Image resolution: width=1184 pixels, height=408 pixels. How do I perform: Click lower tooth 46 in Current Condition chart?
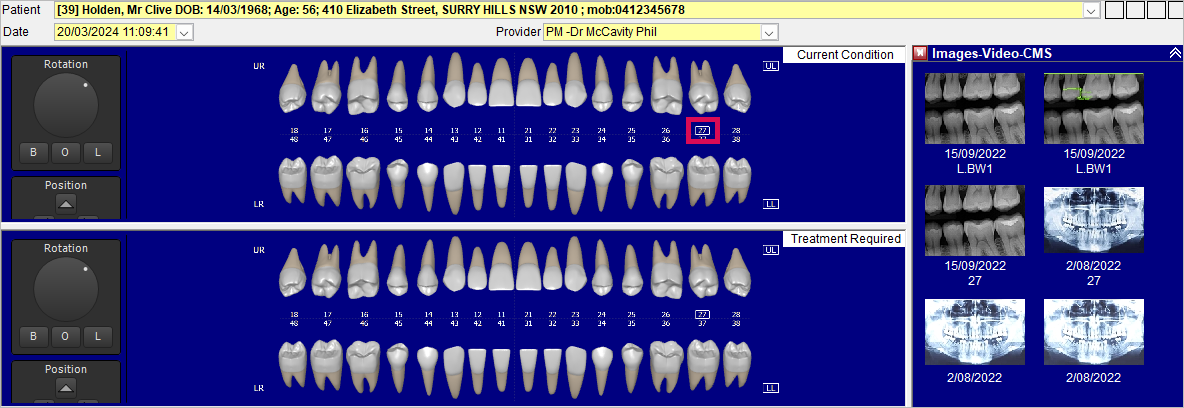click(x=363, y=180)
